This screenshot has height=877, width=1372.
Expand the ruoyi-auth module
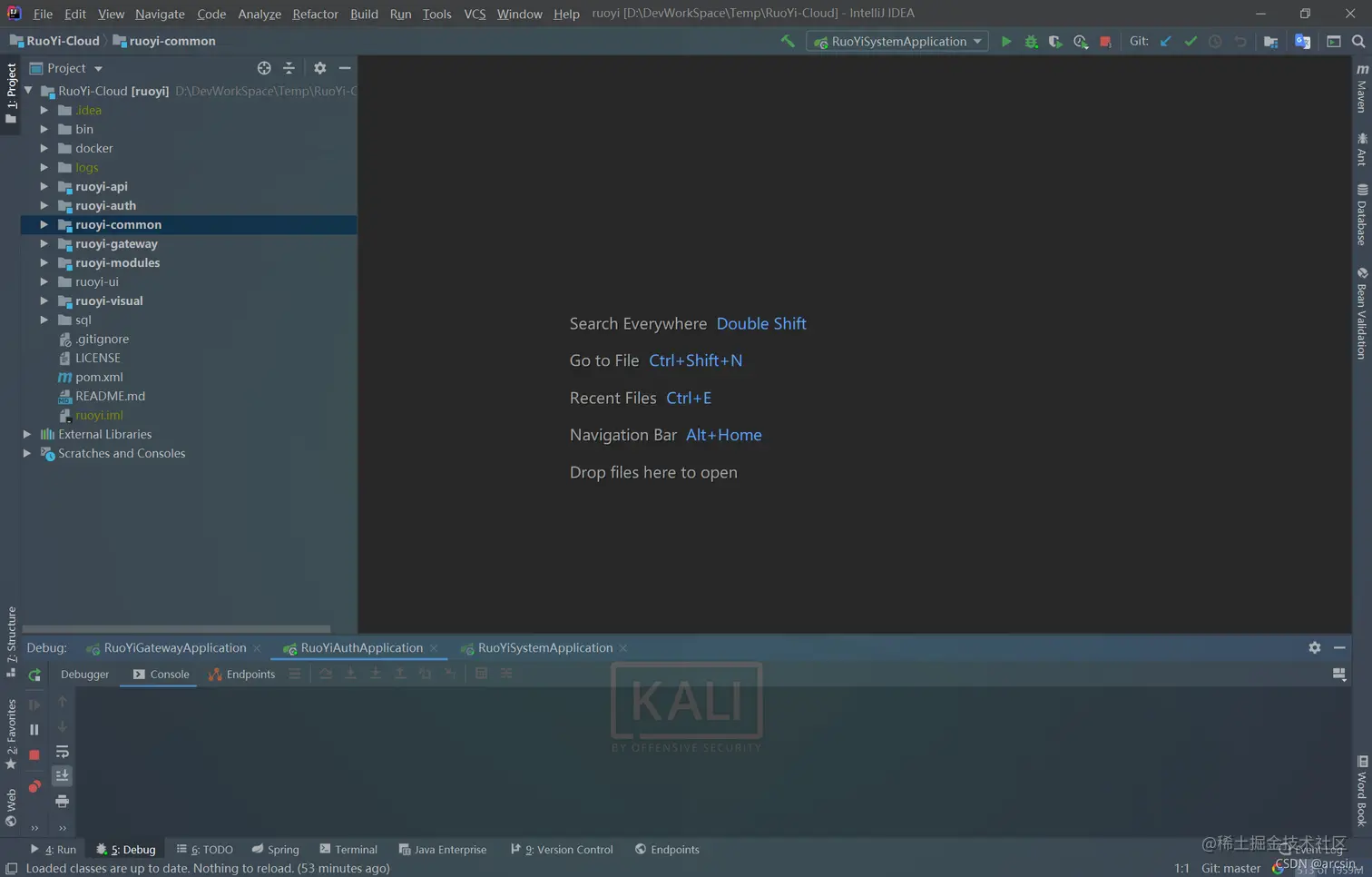44,205
